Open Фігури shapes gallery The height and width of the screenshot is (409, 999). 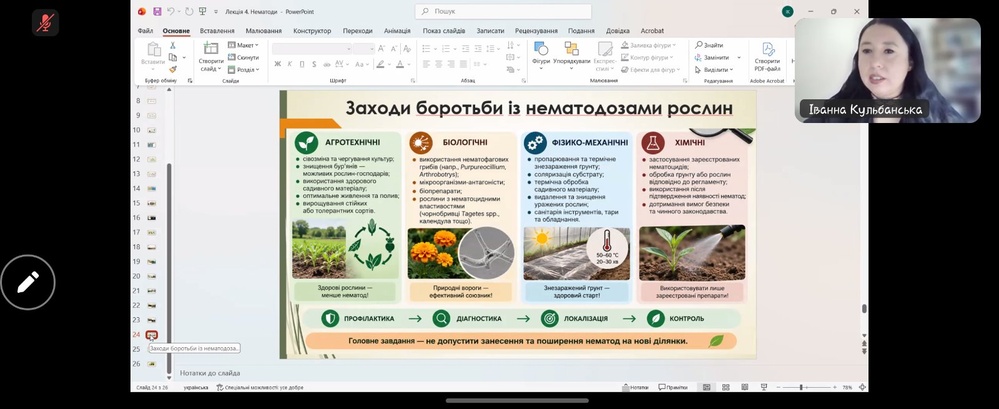[541, 54]
